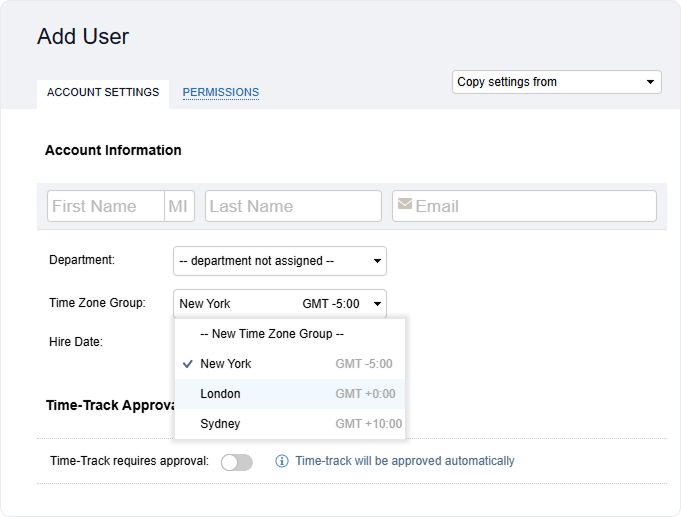Click into the First Name field
The width and height of the screenshot is (681, 517).
click(105, 206)
